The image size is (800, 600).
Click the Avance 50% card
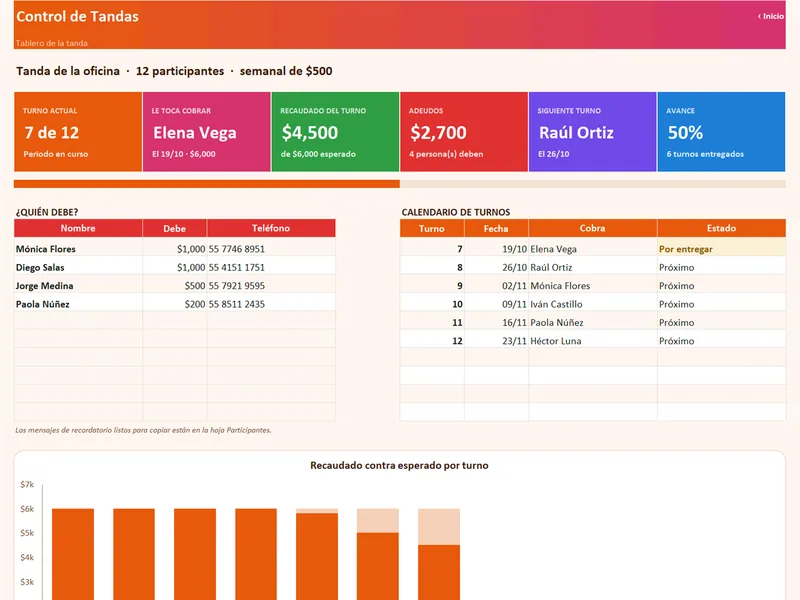tap(721, 132)
